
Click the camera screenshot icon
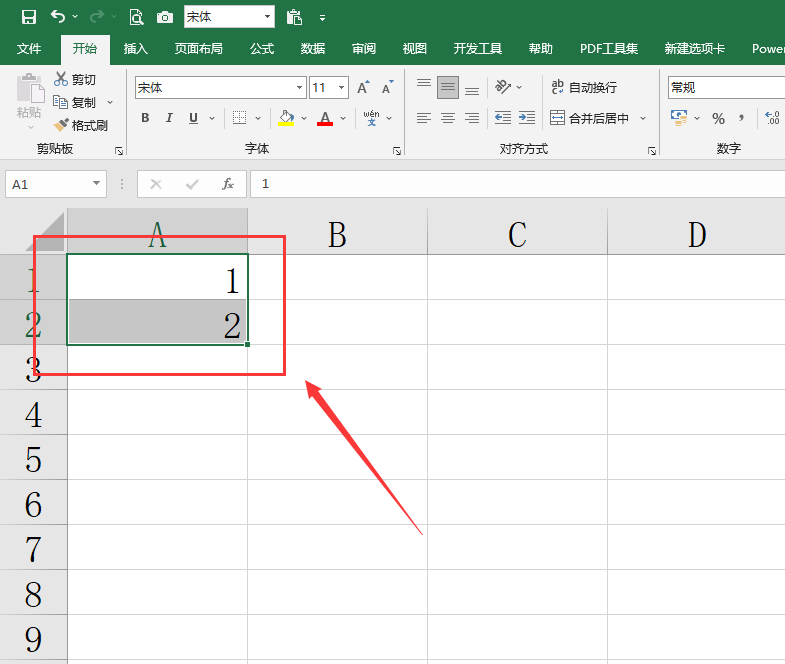(165, 18)
